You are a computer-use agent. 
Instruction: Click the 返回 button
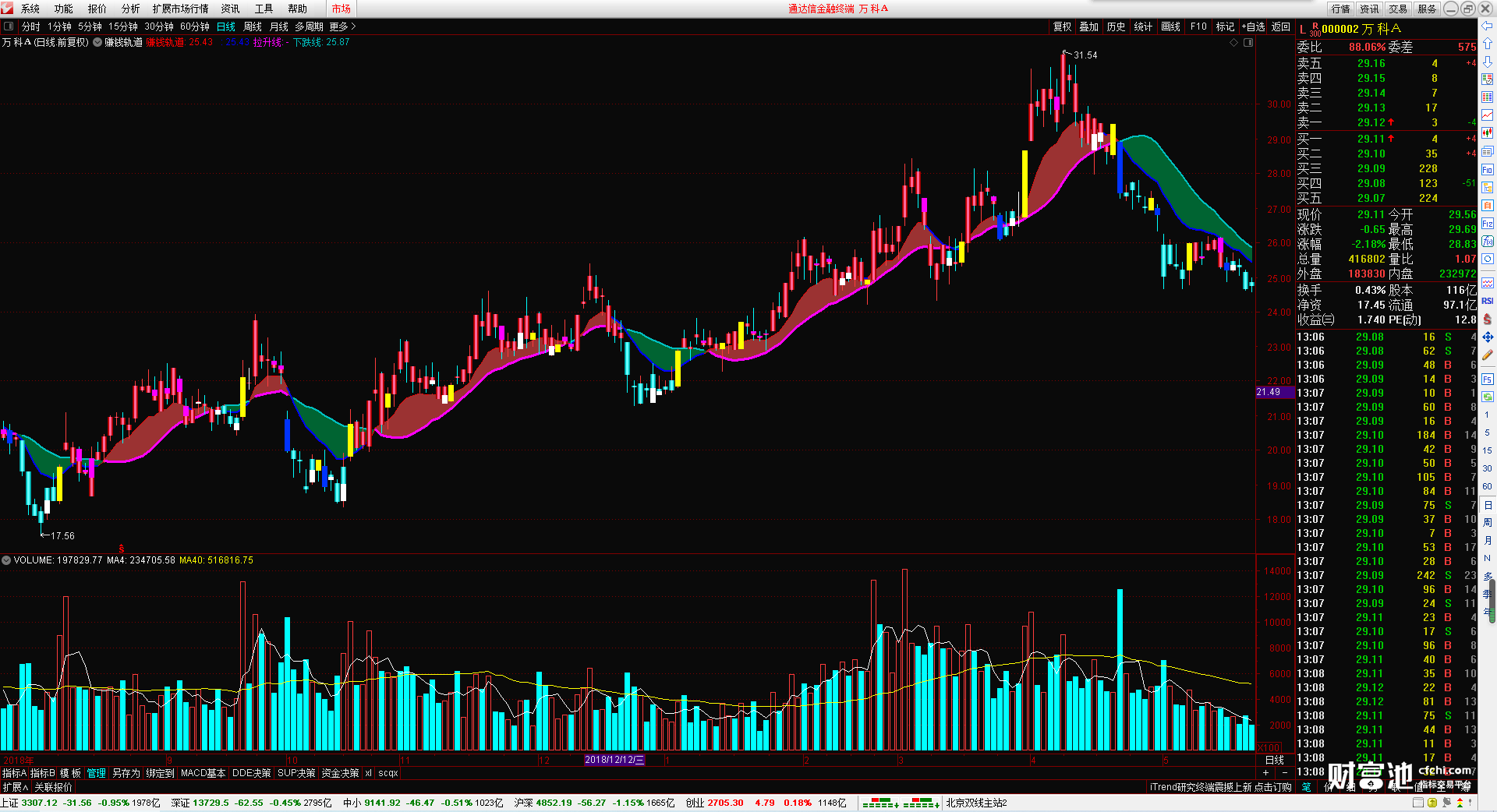point(1281,26)
